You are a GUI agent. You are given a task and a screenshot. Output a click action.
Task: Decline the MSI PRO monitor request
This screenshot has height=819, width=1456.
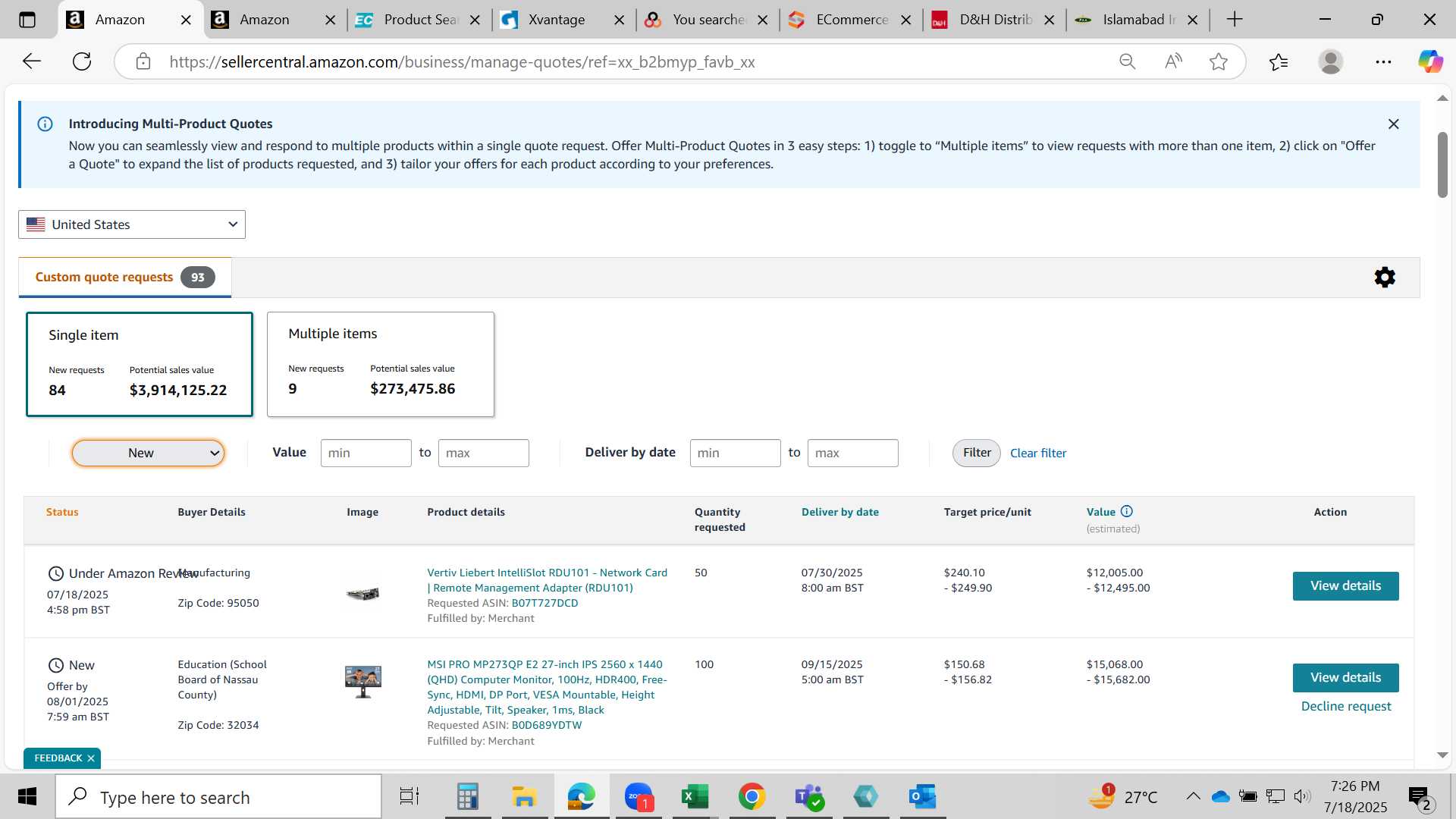coord(1346,706)
